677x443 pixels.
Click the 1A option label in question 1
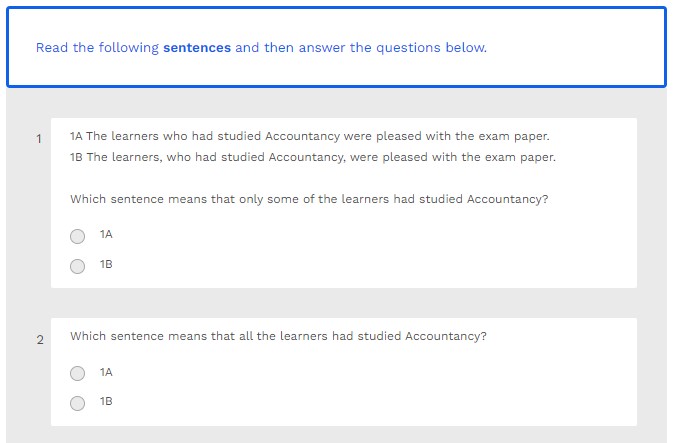[106, 235]
